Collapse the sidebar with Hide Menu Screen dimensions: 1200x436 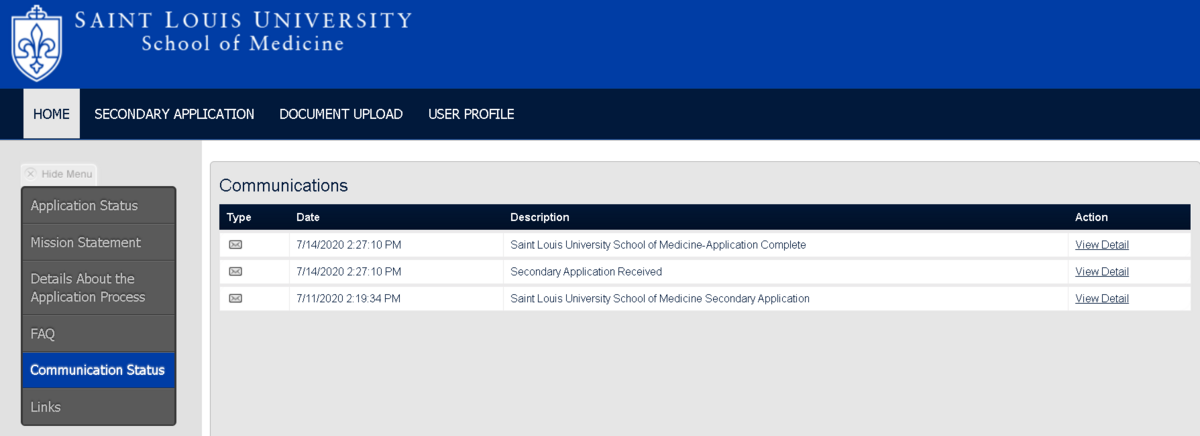(x=59, y=174)
